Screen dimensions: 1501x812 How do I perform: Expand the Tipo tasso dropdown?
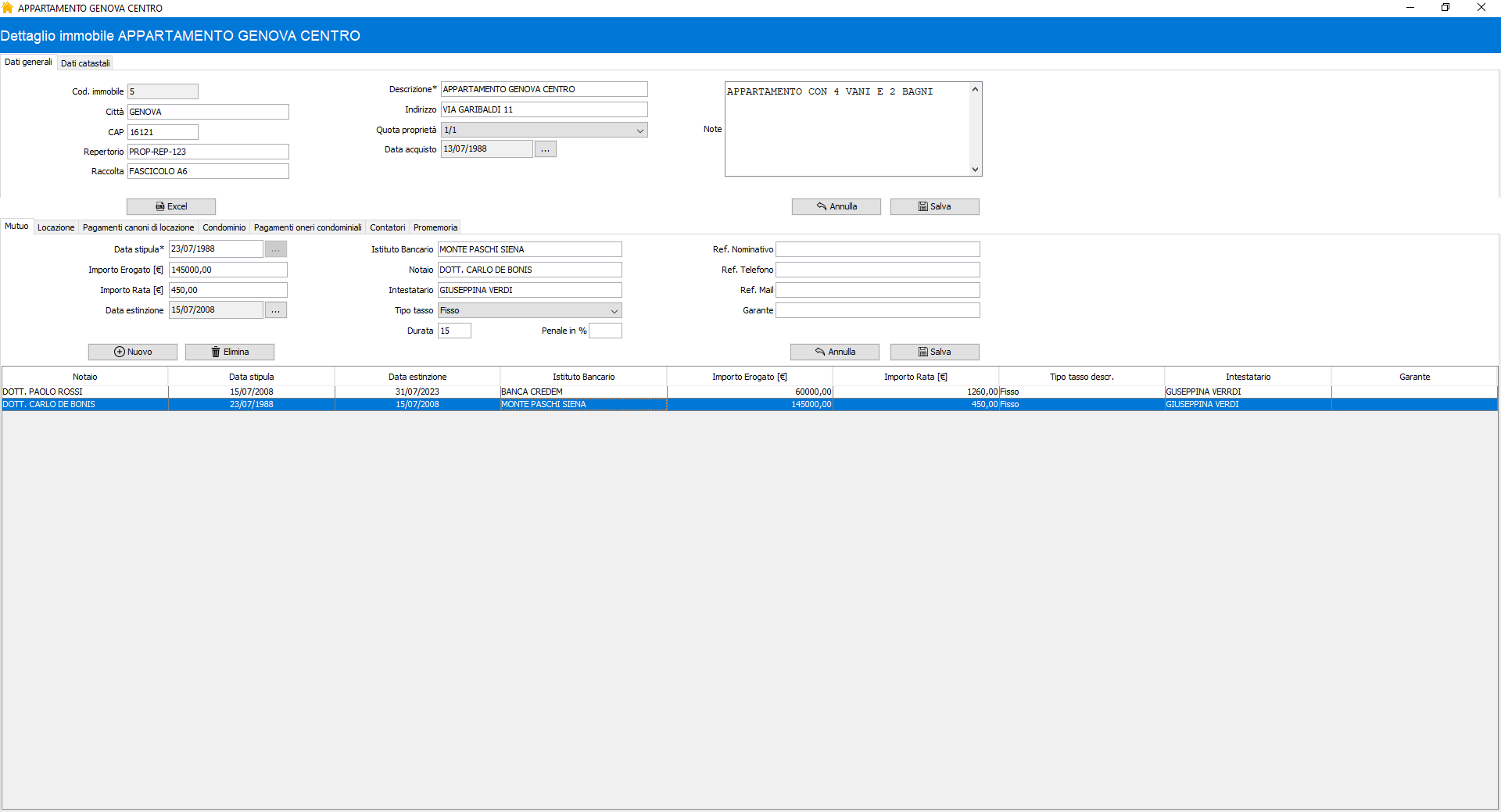[x=614, y=311]
